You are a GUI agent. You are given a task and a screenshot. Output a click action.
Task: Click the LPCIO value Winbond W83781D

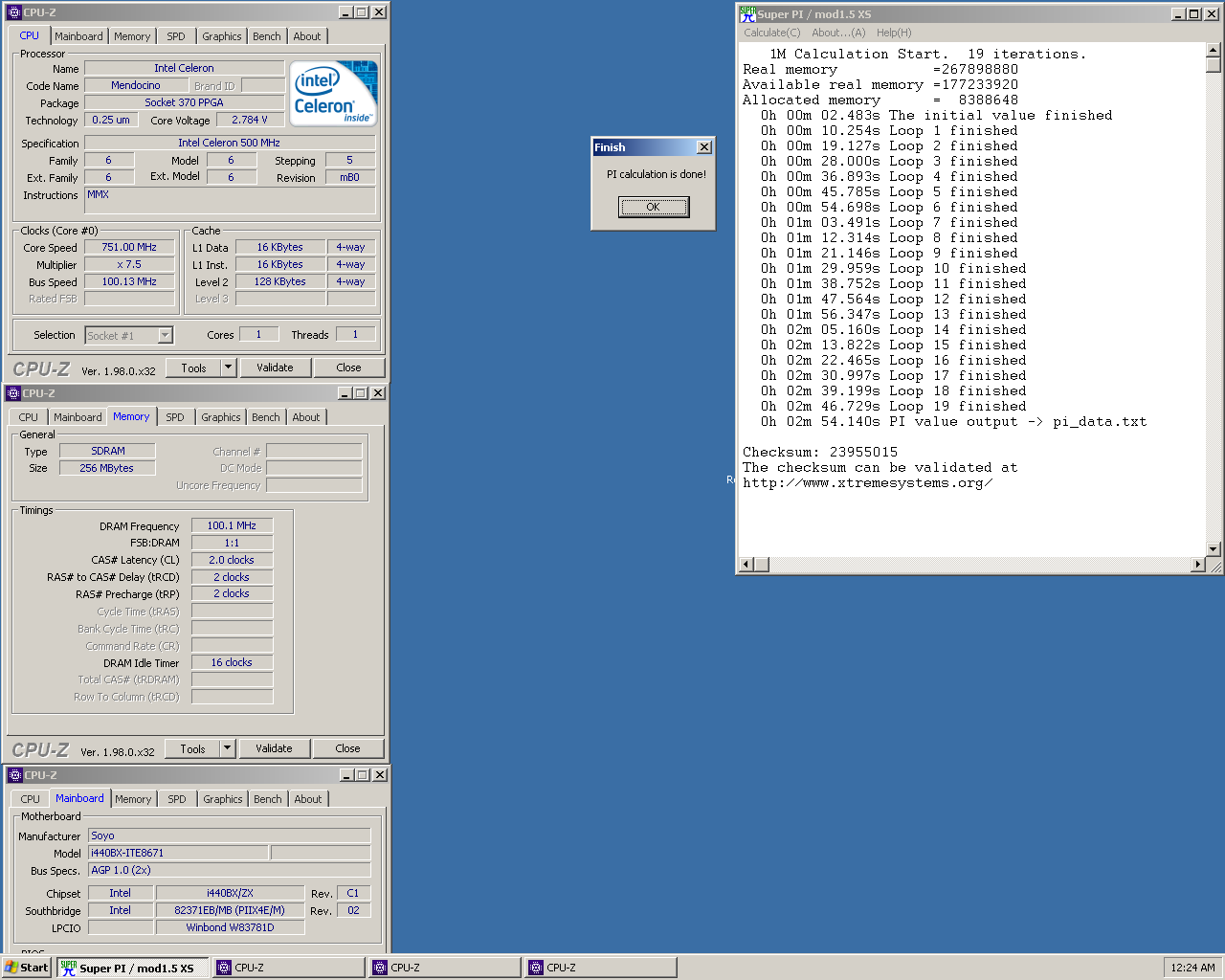coord(230,927)
